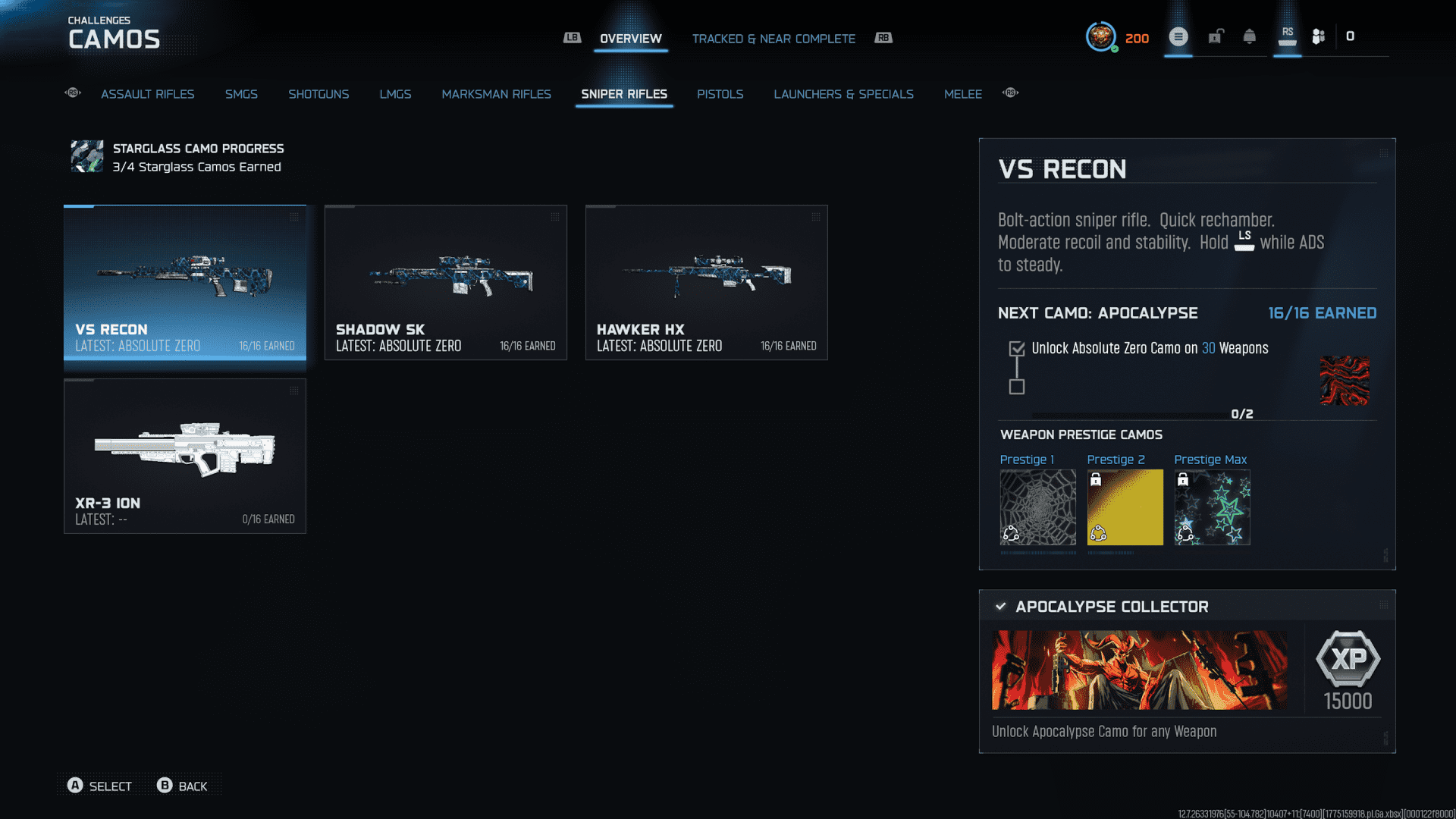1456x819 pixels.
Task: Switch to Tracked & Near Complete tab
Action: pos(773,39)
